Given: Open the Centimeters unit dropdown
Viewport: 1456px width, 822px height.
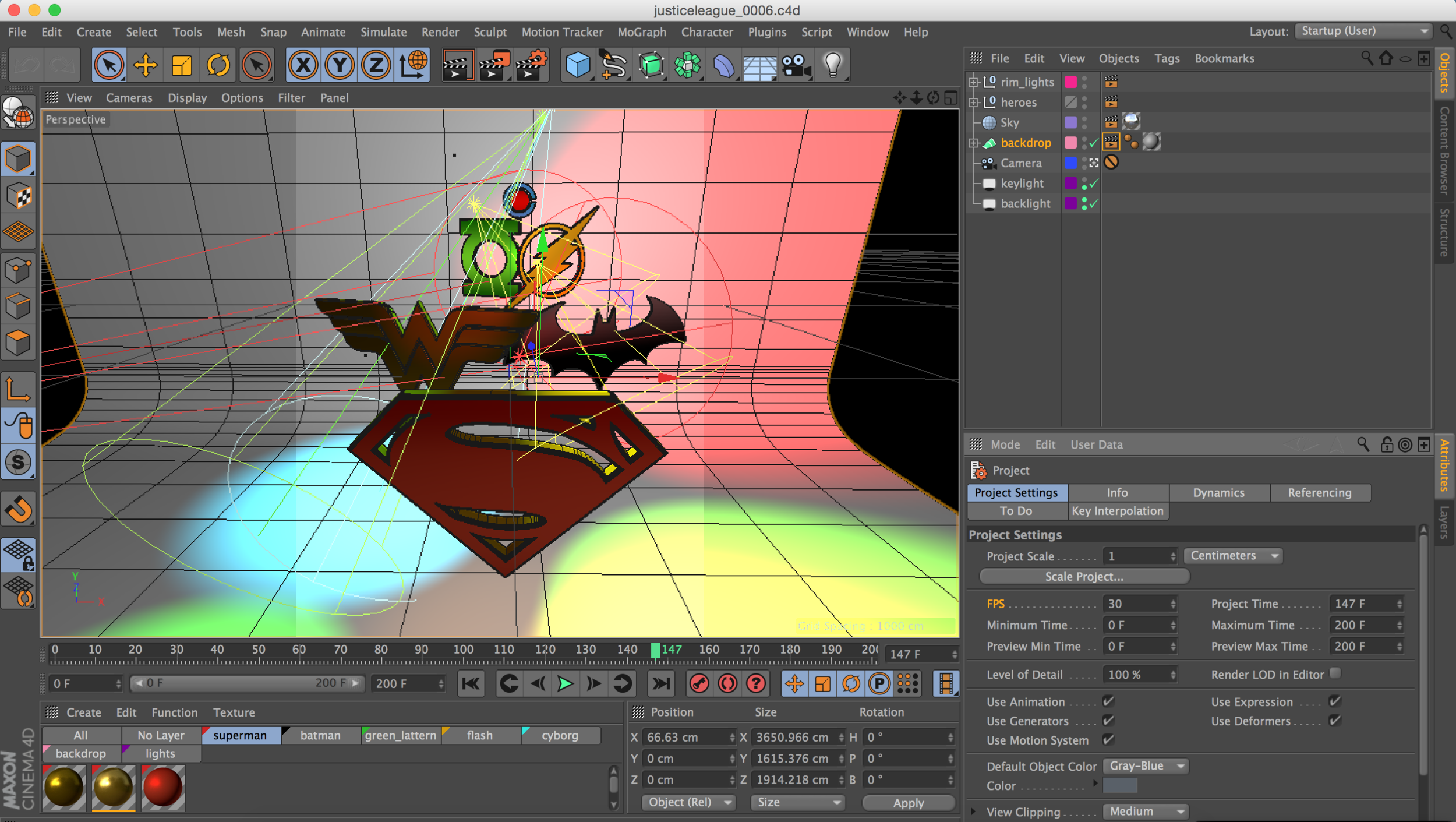Looking at the screenshot, I should tap(1234, 556).
